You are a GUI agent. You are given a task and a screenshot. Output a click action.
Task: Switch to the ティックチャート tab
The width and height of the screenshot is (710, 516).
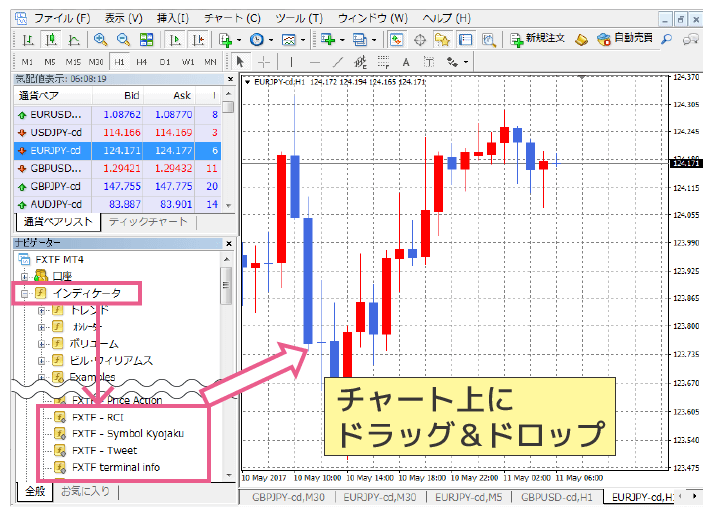[148, 222]
